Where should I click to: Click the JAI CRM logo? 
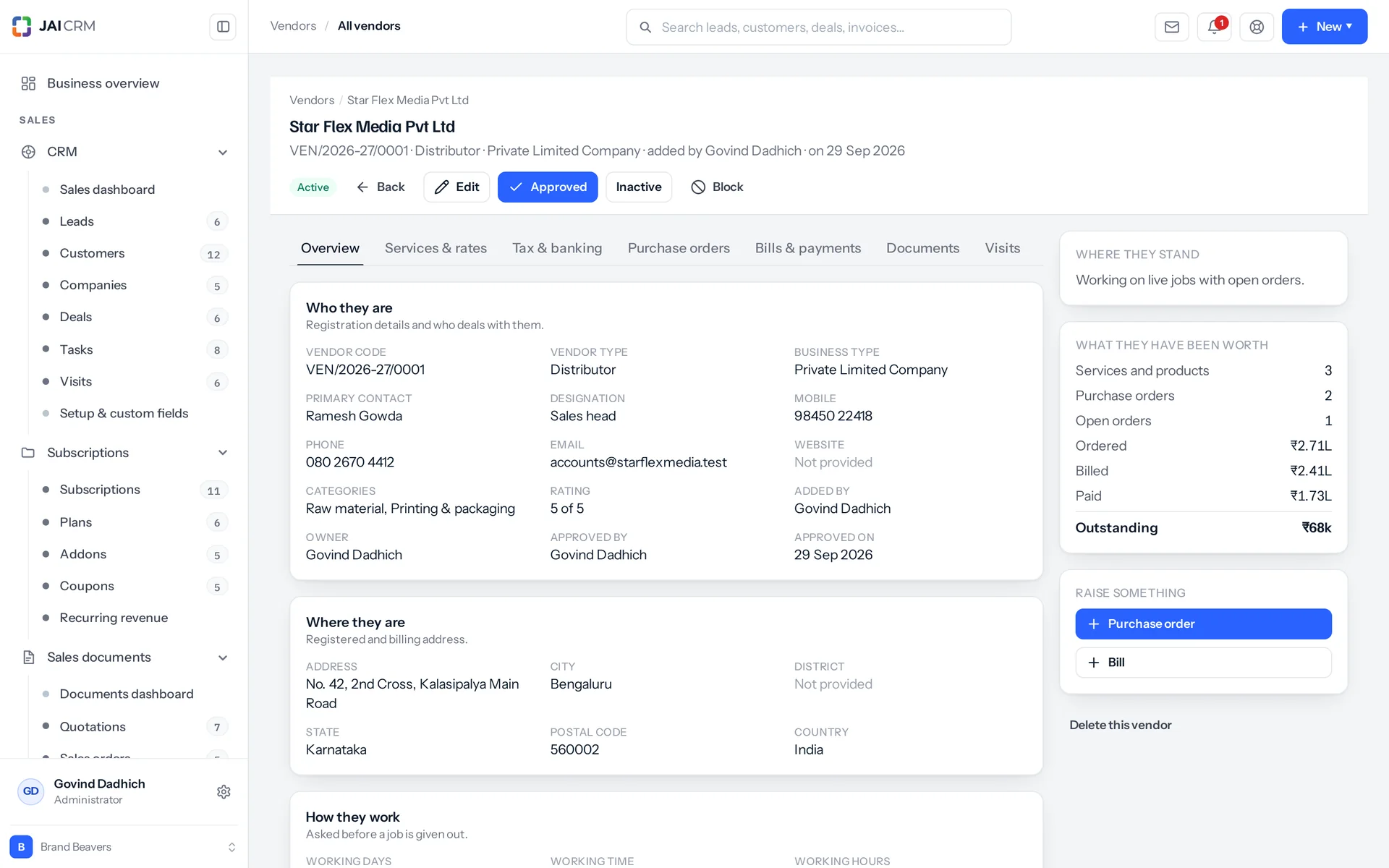point(54,26)
